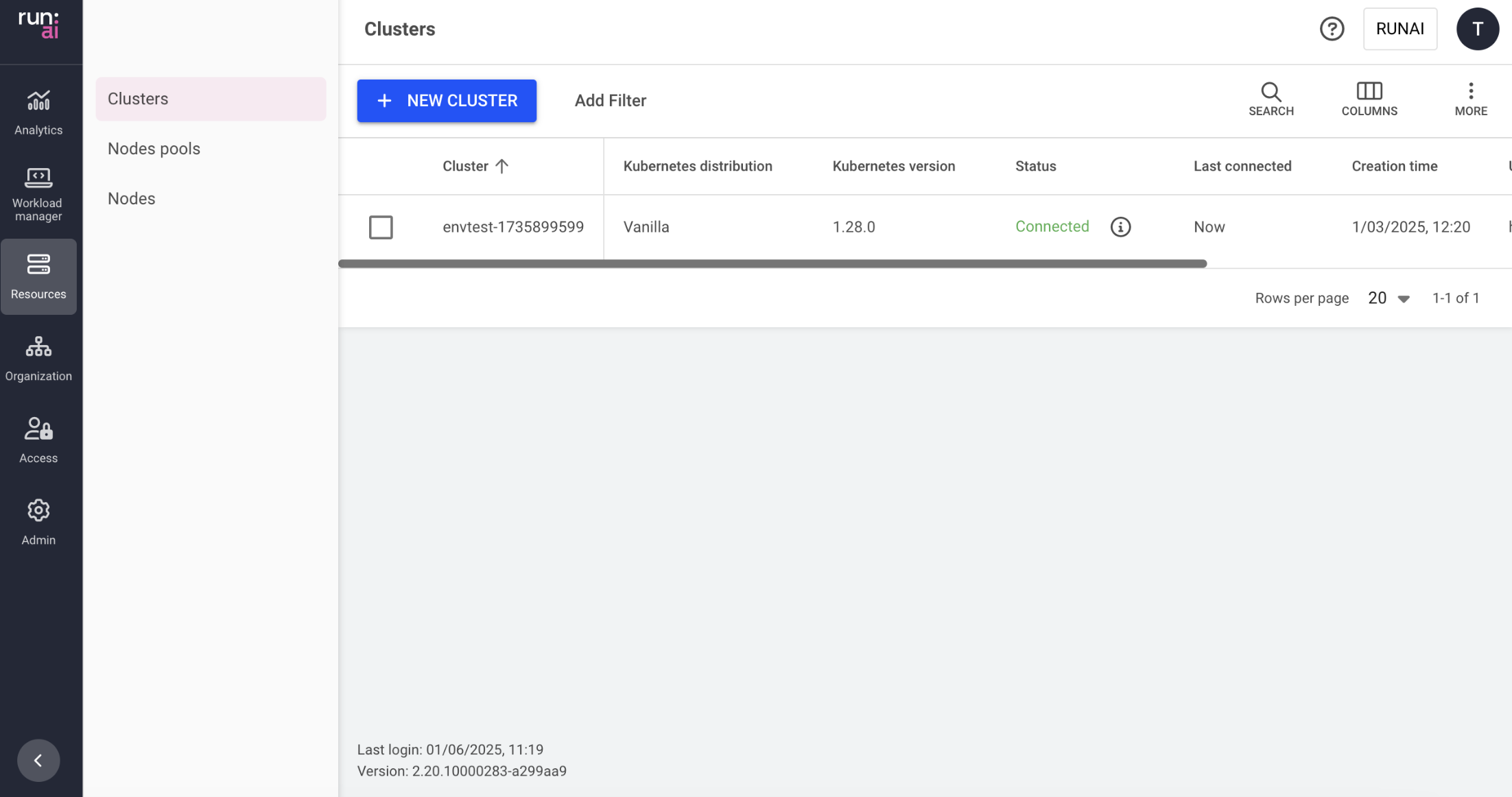Open the Organization sidebar icon
Image resolution: width=1512 pixels, height=797 pixels.
pos(38,347)
